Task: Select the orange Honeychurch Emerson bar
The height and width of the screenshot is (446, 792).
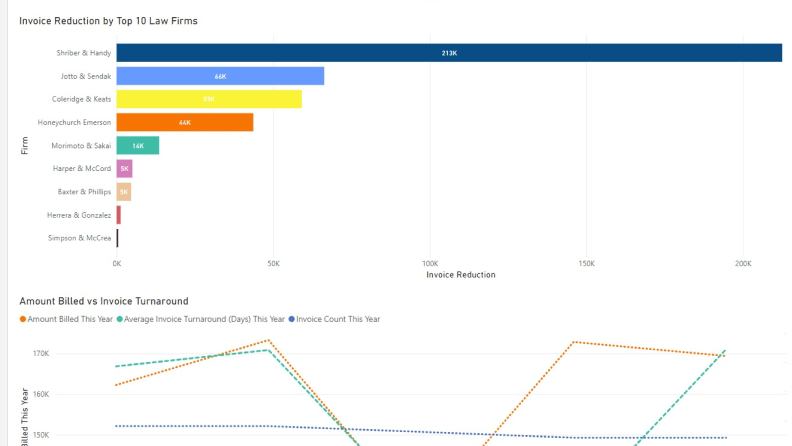Action: pos(185,122)
